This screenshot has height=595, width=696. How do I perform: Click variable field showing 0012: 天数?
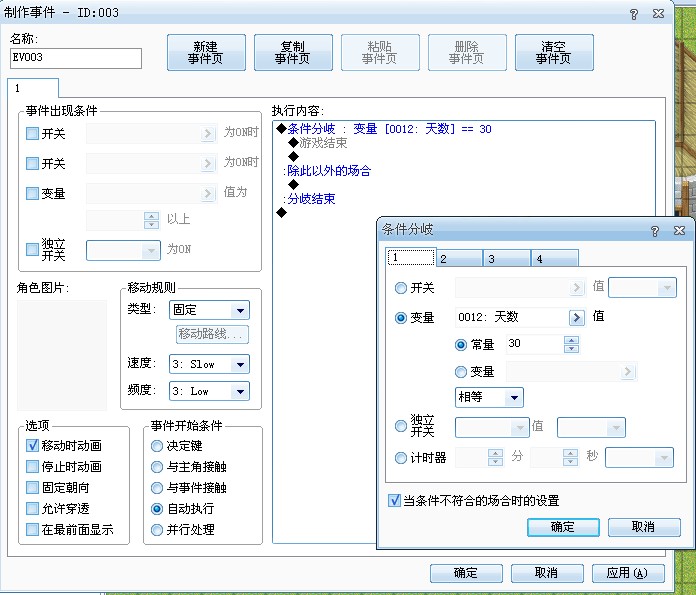coord(511,317)
